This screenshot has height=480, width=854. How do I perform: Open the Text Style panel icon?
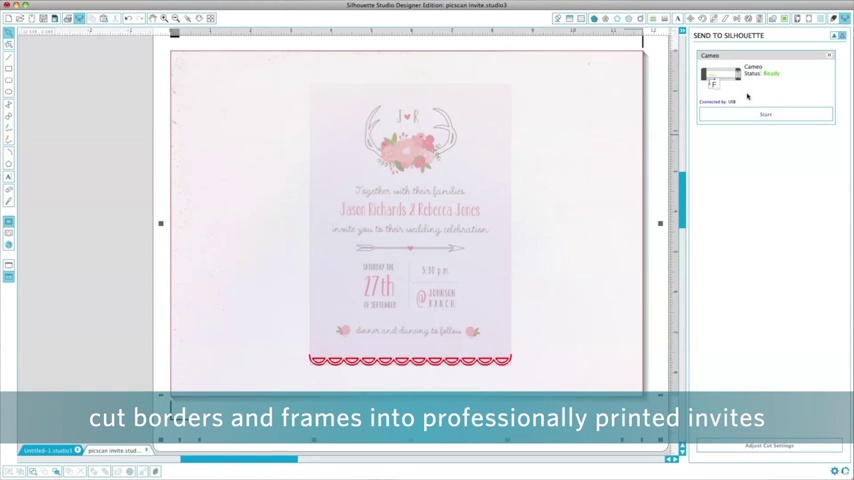(678, 19)
